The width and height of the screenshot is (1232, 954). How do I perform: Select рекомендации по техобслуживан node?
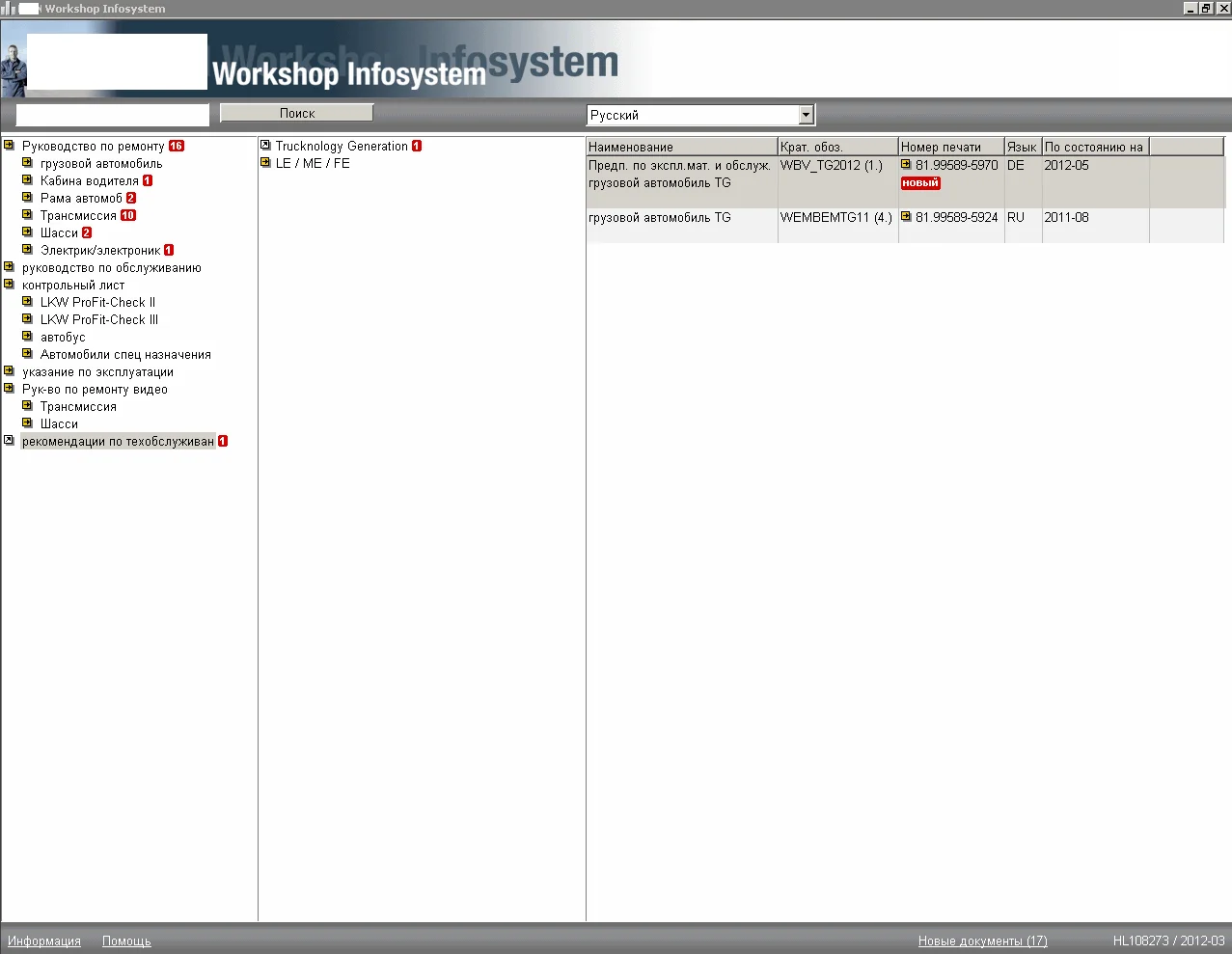coord(118,442)
